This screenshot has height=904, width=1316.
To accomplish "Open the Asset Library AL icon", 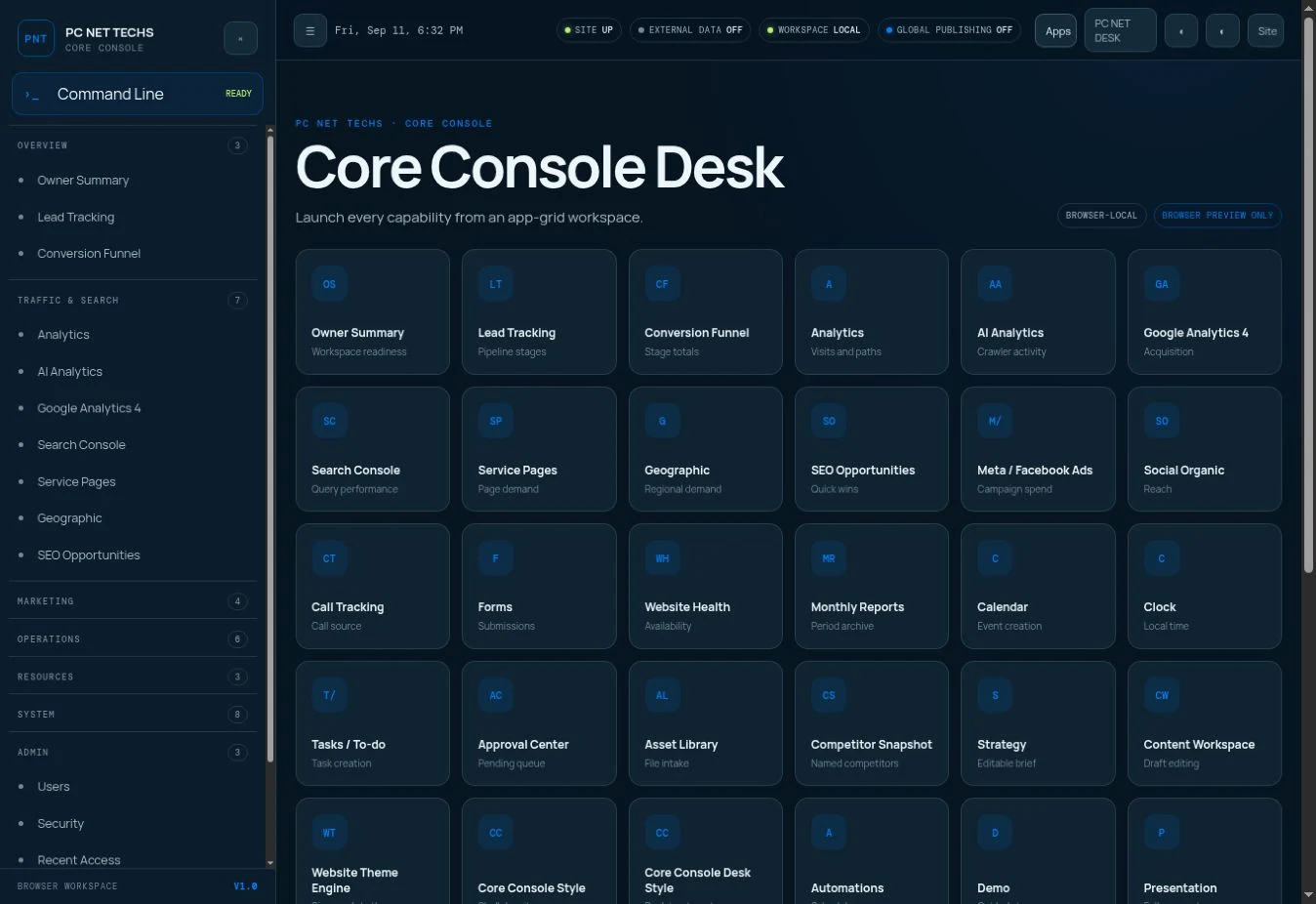I will 662,696.
